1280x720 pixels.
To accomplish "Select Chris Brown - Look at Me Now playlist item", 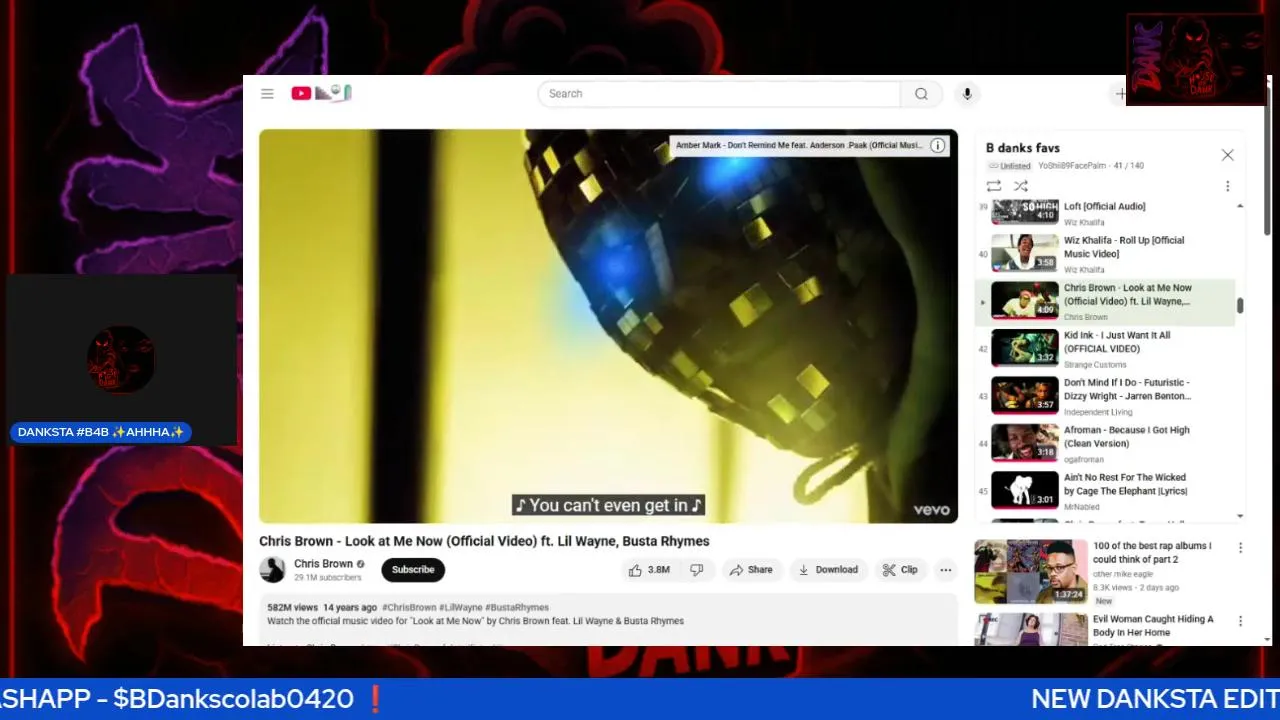I will point(1105,301).
